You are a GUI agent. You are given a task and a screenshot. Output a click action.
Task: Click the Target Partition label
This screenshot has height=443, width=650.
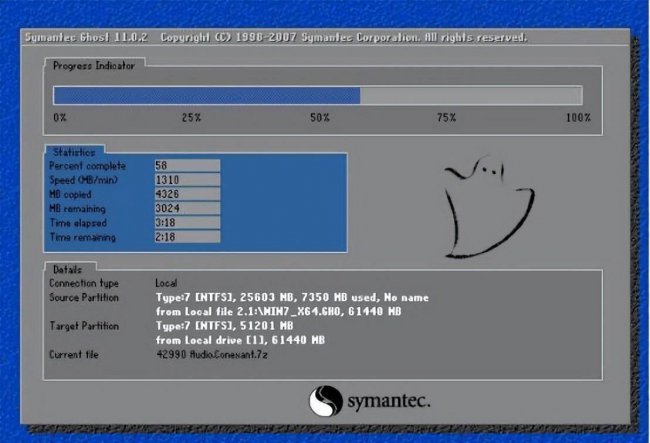point(84,326)
